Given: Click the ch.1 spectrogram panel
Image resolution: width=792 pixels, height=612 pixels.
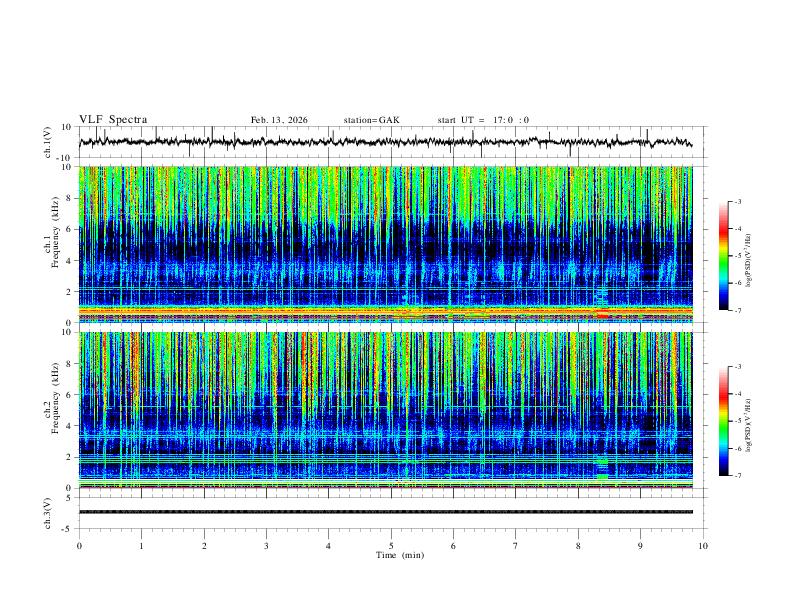Looking at the screenshot, I should coord(385,244).
